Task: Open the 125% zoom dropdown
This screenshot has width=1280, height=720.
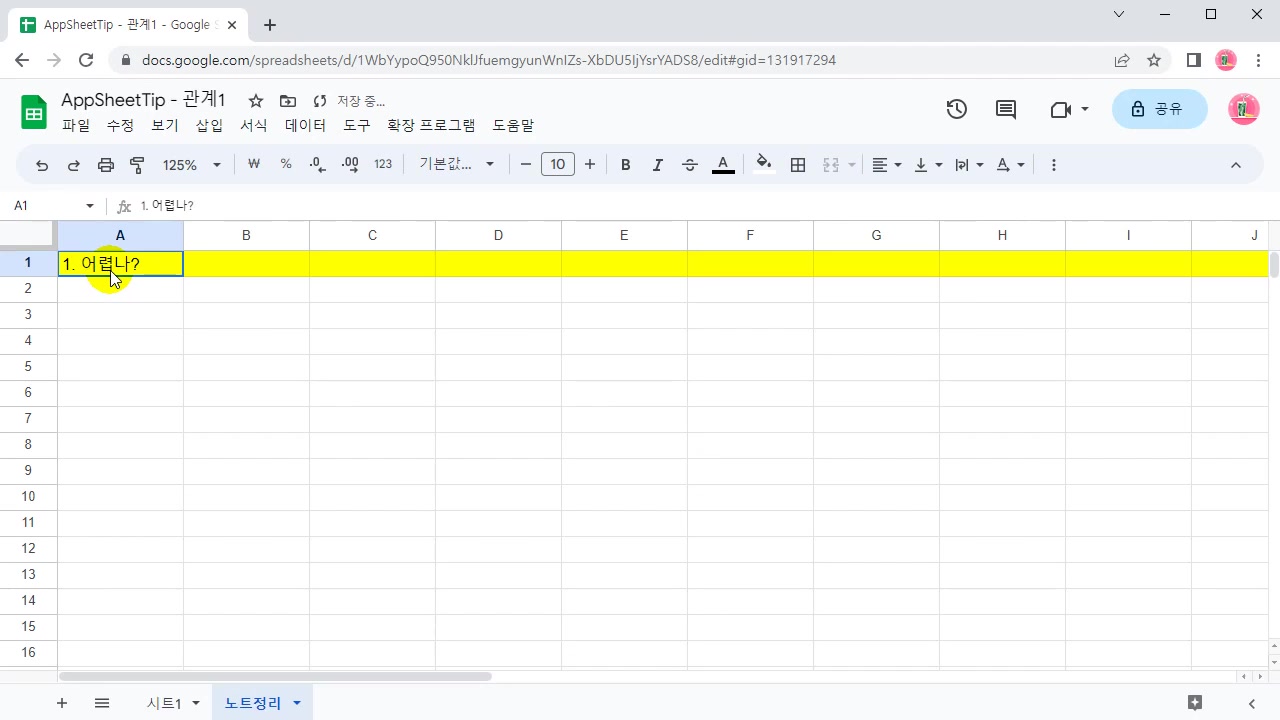Action: click(191, 165)
